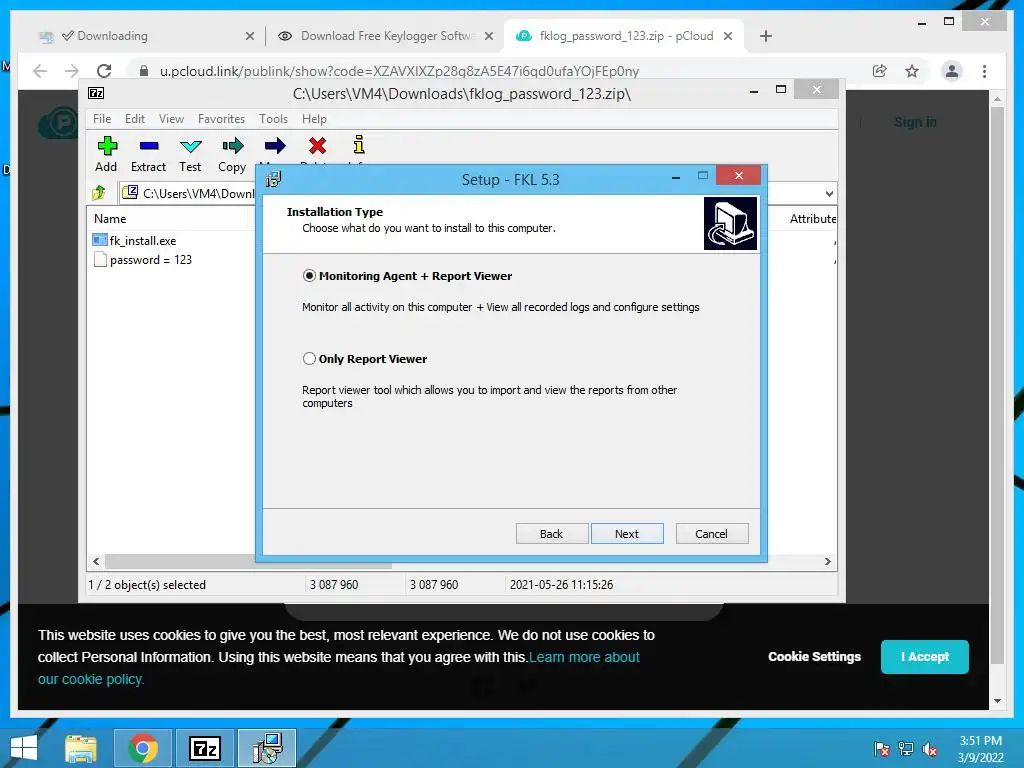Open the File menu in 7-Zip
1024x768 pixels.
[x=102, y=119]
